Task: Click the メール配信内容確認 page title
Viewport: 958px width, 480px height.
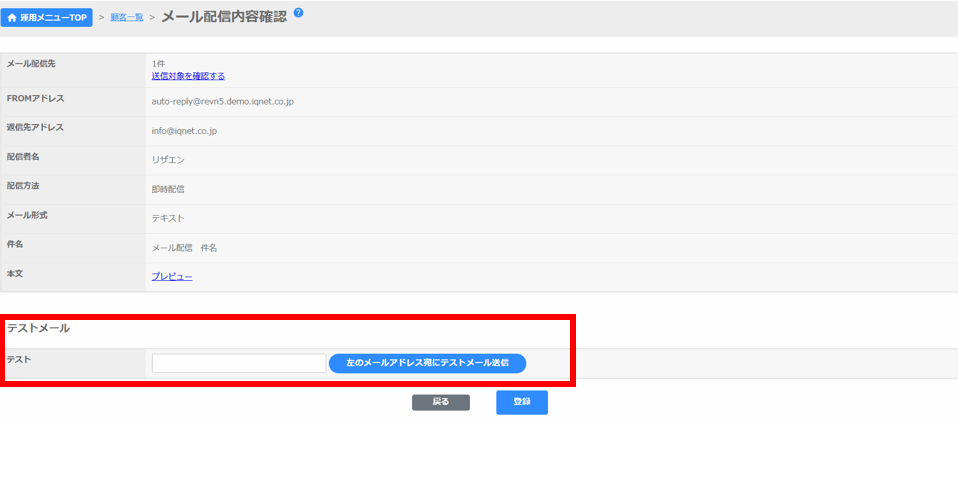Action: click(x=223, y=16)
